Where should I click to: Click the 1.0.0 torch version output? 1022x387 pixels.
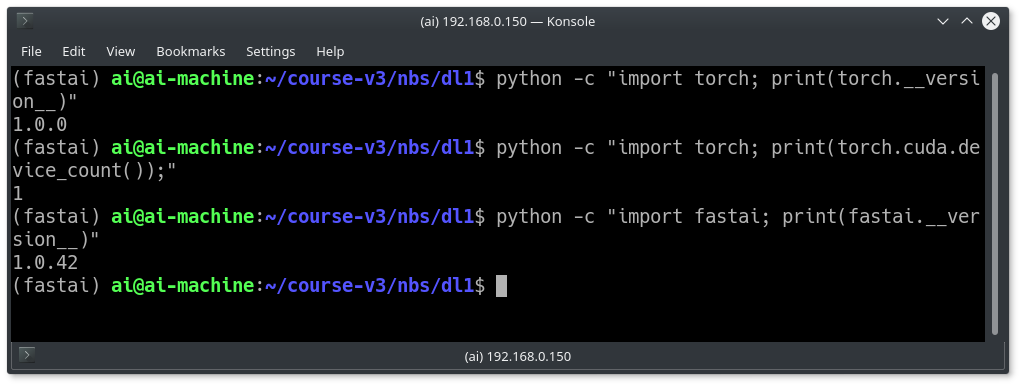(x=40, y=124)
